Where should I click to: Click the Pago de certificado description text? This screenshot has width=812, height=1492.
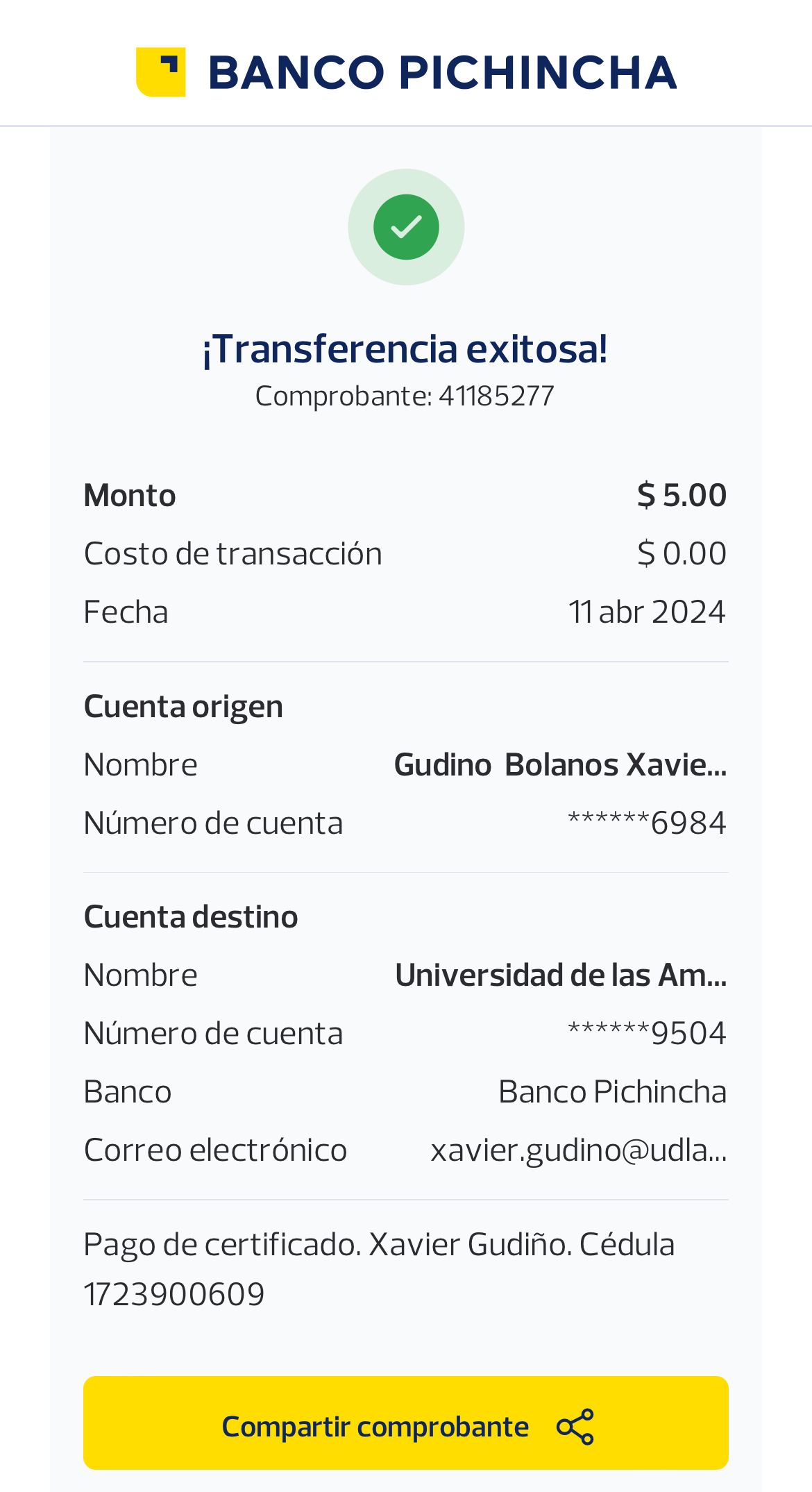[x=378, y=1245]
